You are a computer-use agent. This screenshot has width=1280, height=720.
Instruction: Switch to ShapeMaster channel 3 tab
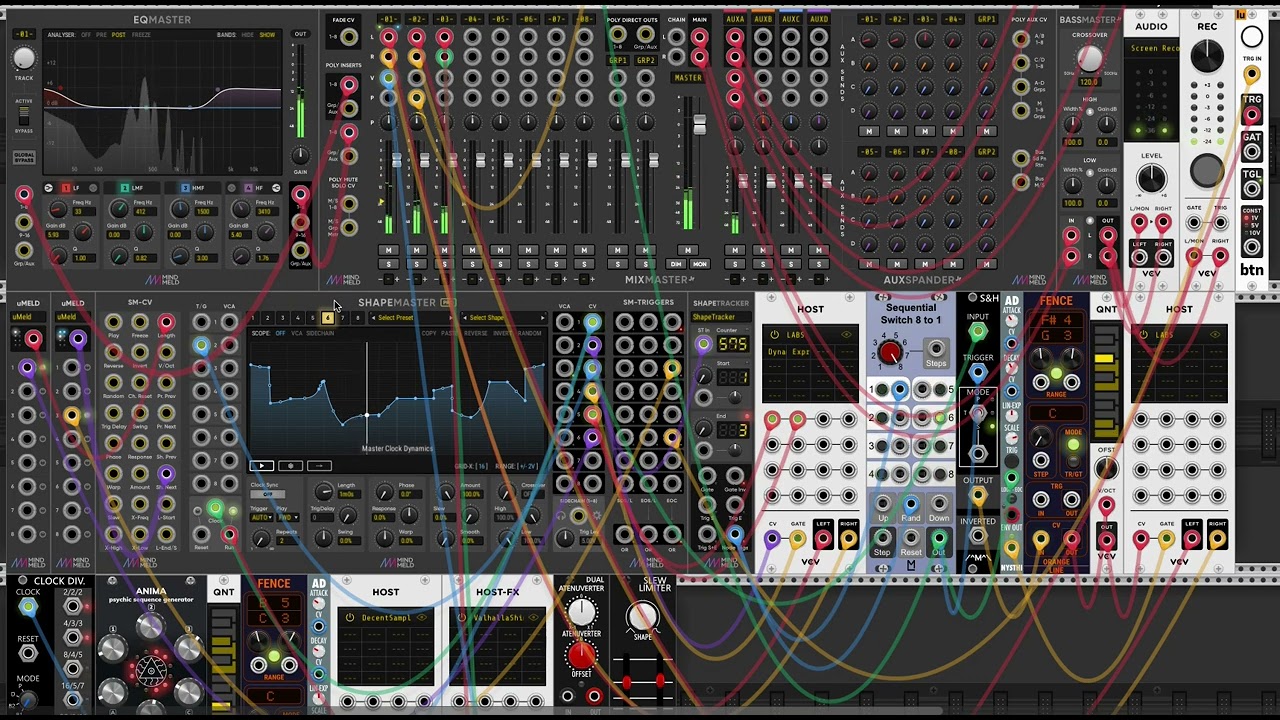282,318
